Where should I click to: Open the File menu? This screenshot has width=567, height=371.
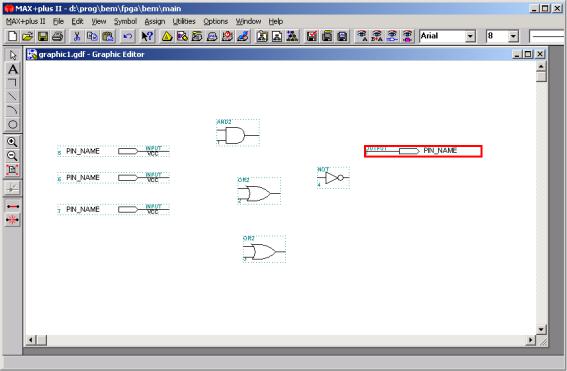58,21
